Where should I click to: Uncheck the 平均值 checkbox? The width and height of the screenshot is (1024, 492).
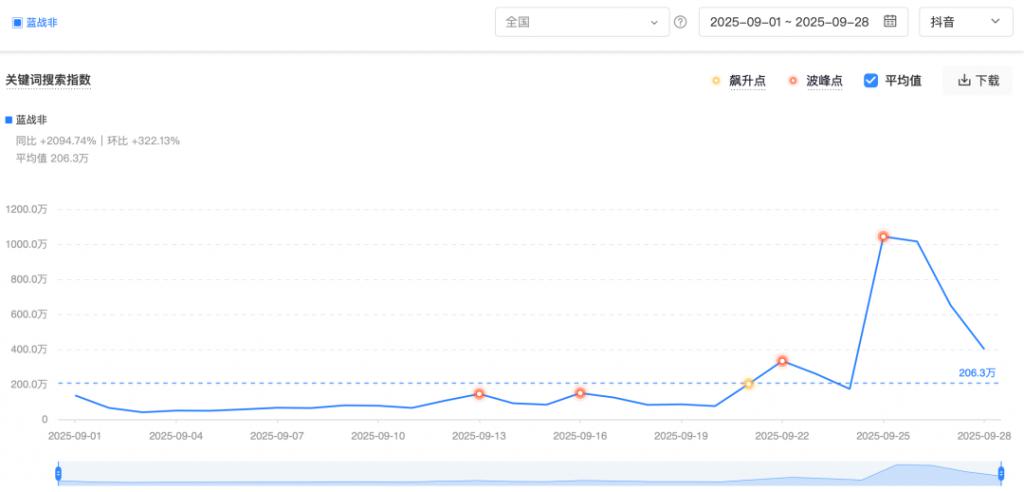point(870,81)
